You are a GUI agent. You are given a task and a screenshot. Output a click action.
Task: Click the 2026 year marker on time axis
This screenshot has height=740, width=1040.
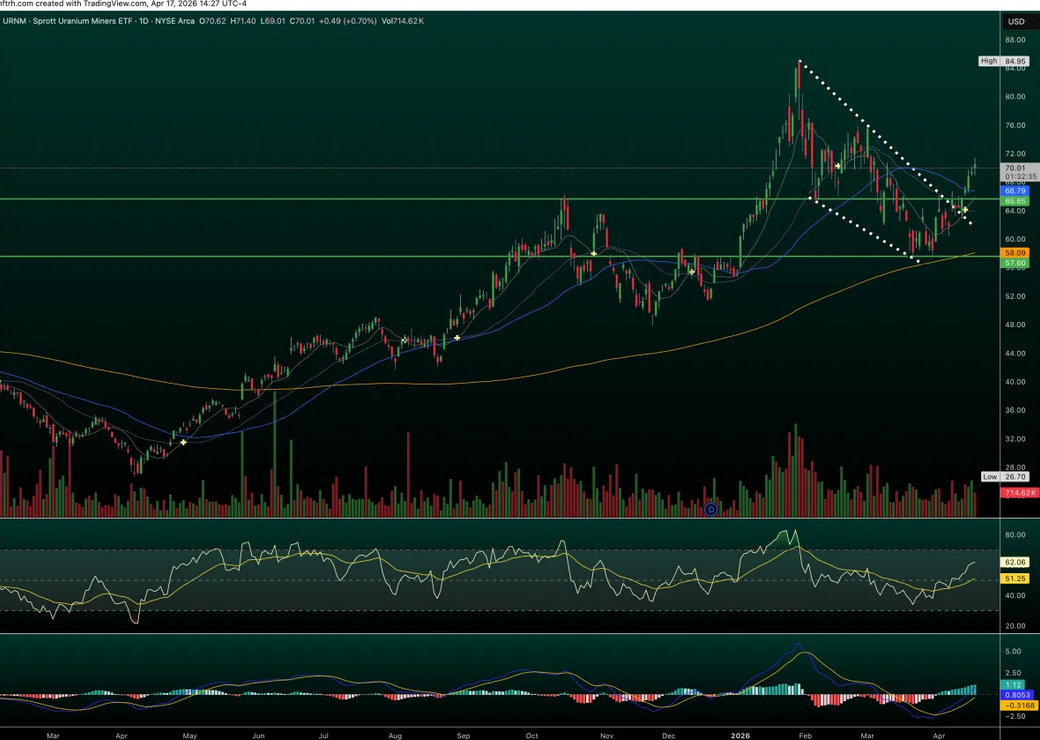pyautogui.click(x=741, y=733)
